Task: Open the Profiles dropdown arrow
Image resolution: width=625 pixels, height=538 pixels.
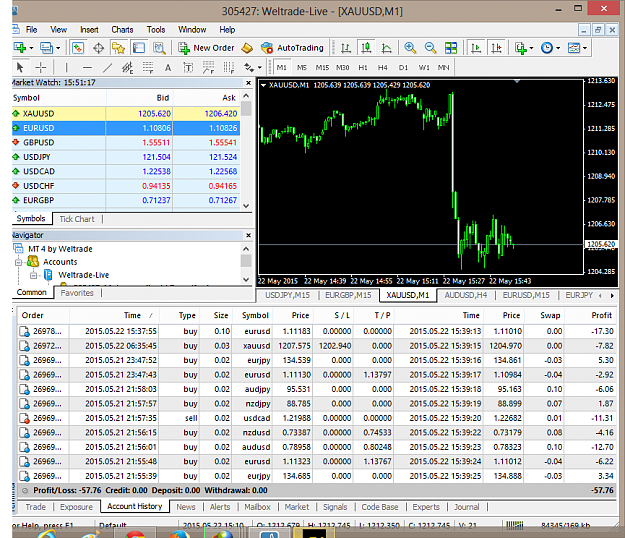Action: [58, 48]
